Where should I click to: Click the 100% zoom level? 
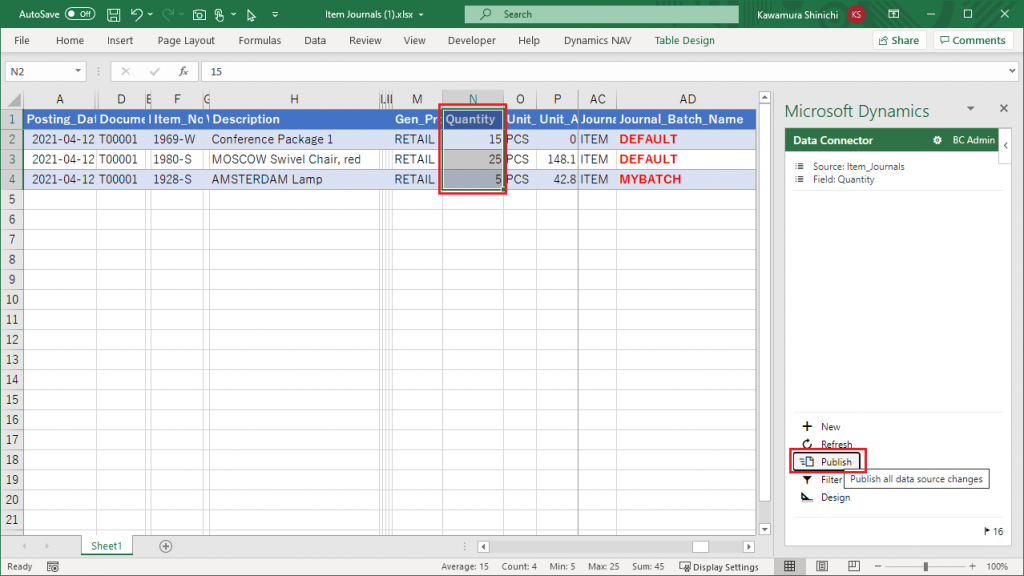997,566
